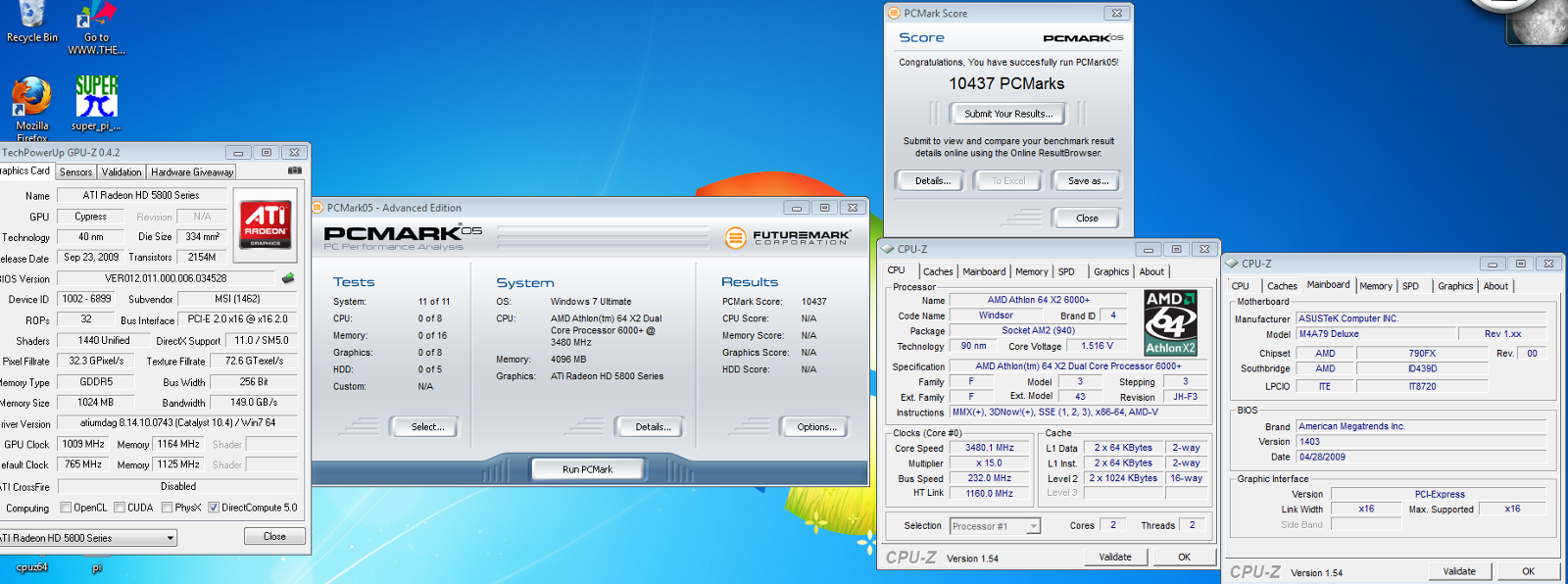Click the PCMark05 Advanced Edition title bar icon

point(318,208)
